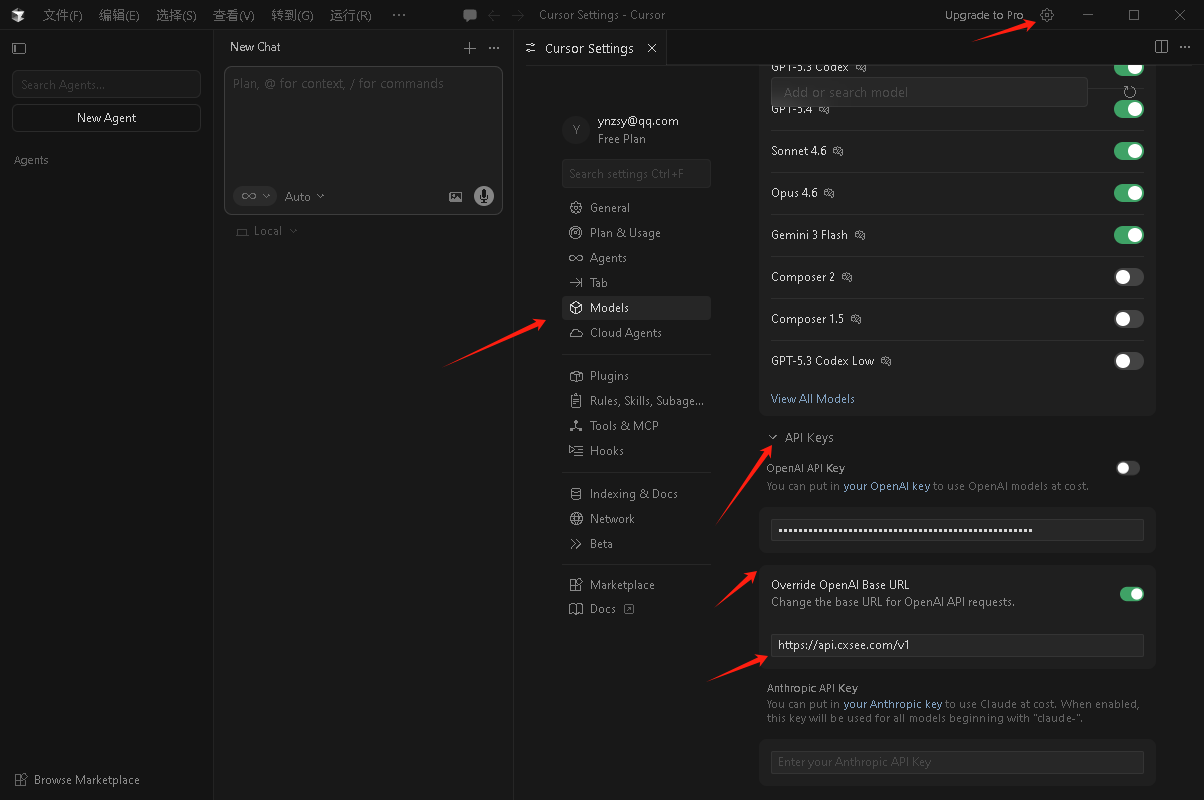Open the View All Models link
Screen dimensions: 1204x800
tap(812, 399)
